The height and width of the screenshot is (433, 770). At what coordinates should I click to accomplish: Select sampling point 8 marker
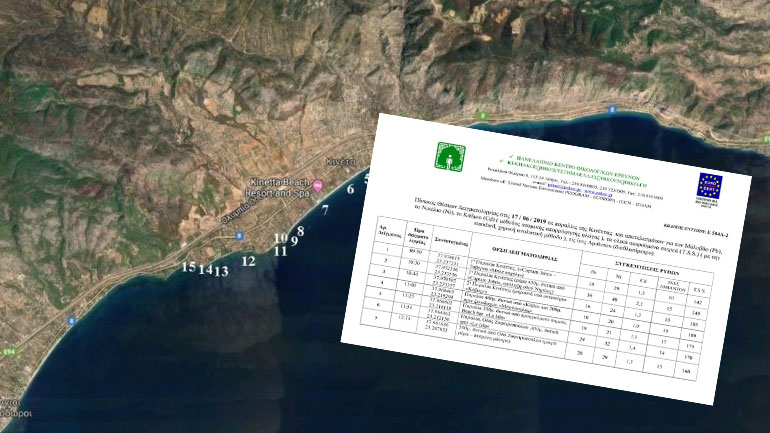[301, 231]
